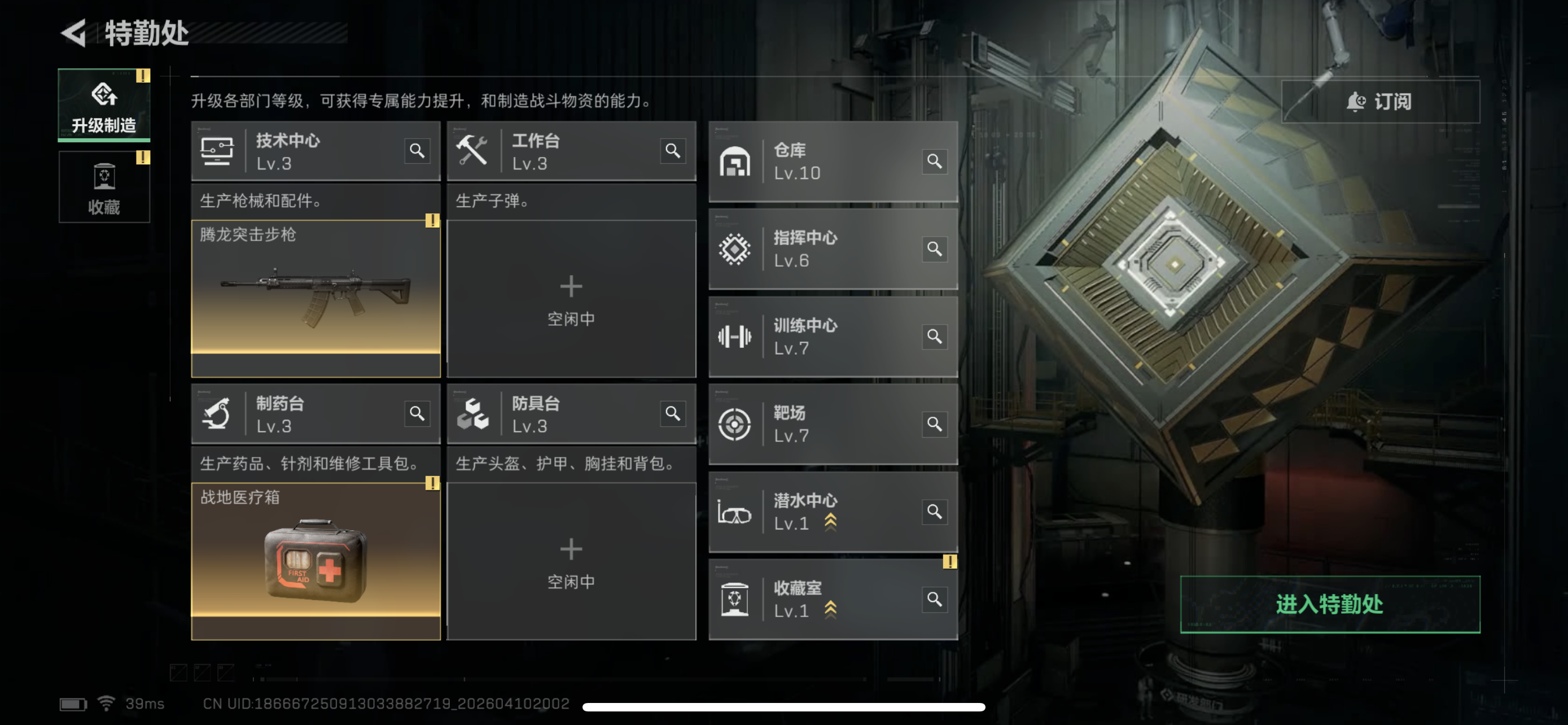View 仓库 Lv.10 details via magnifier
Viewport: 1568px width, 725px height.
click(934, 161)
